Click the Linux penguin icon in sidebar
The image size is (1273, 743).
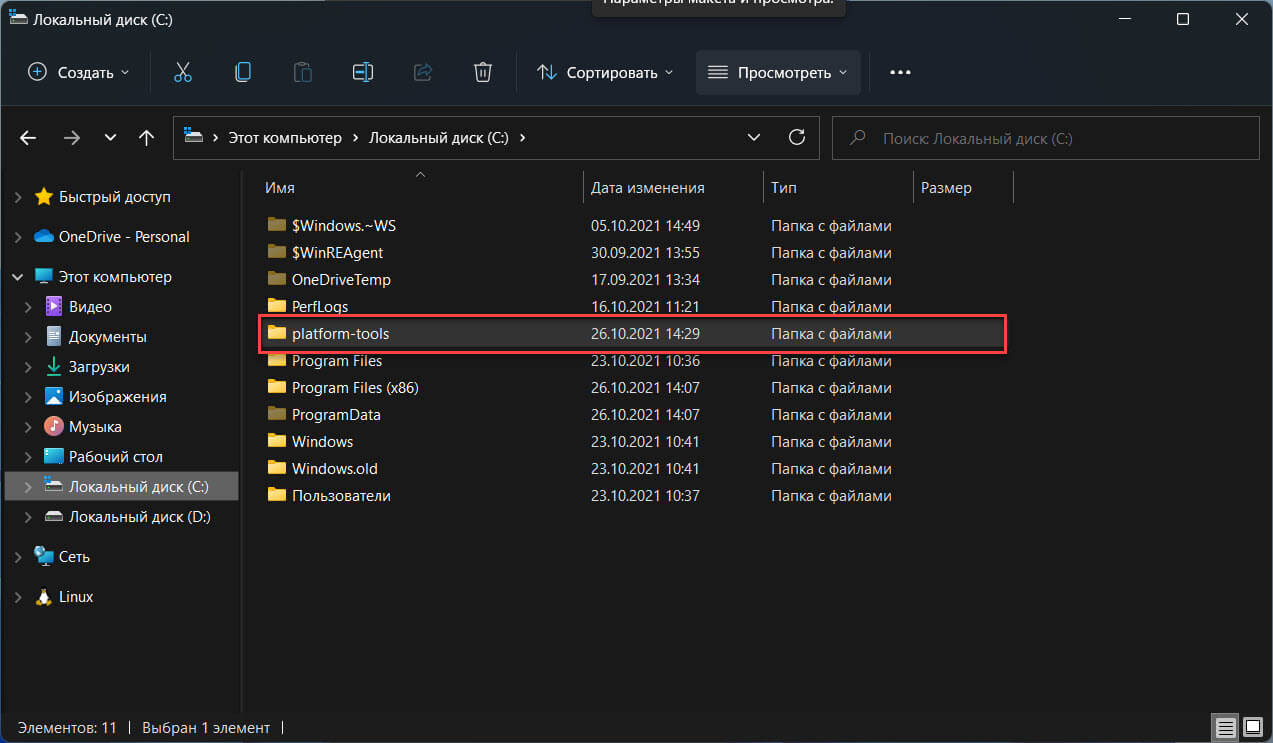[43, 596]
